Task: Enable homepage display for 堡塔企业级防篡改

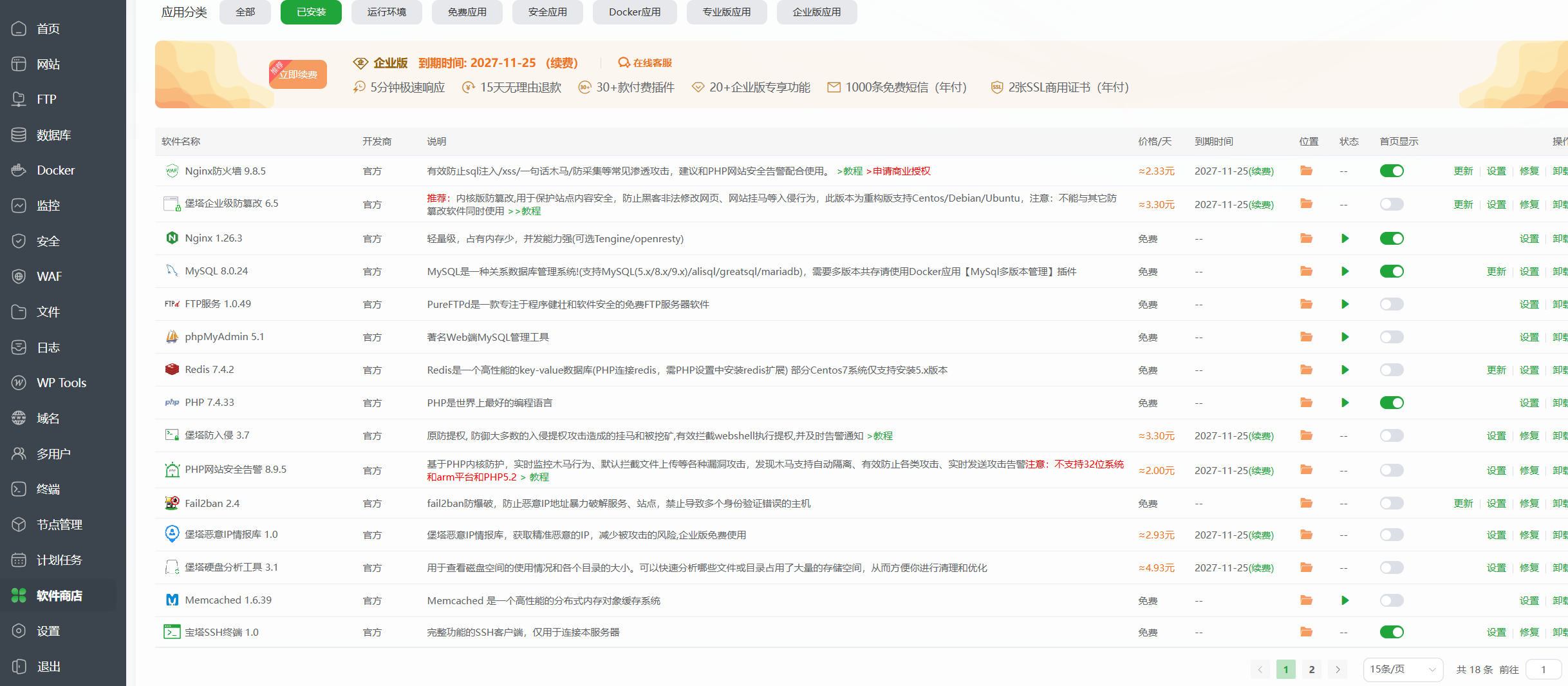Action: click(x=1392, y=204)
